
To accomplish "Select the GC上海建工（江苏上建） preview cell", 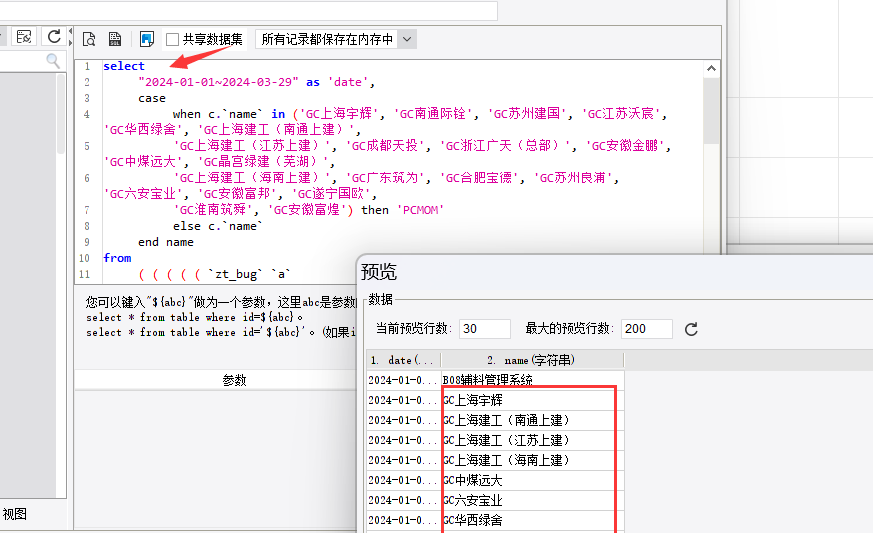I will pos(532,440).
